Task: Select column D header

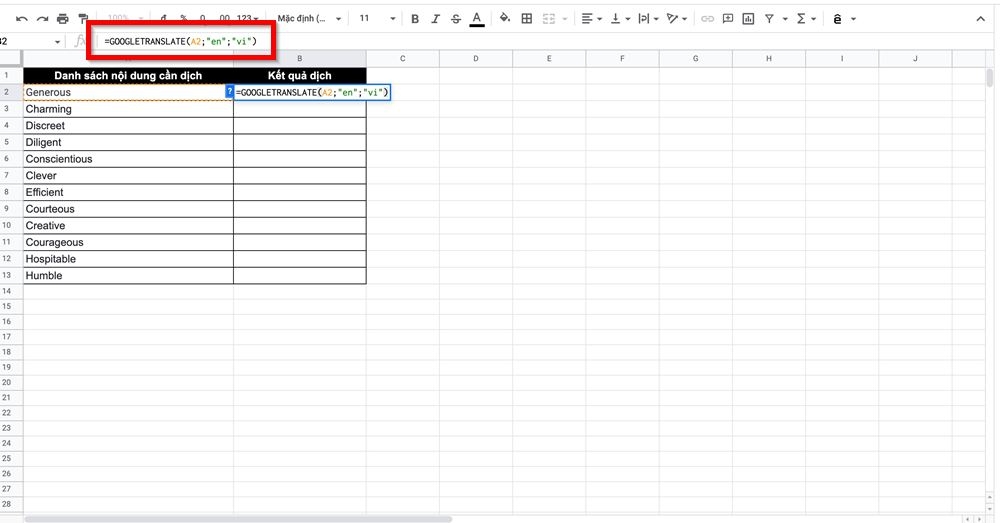Action: 476,59
